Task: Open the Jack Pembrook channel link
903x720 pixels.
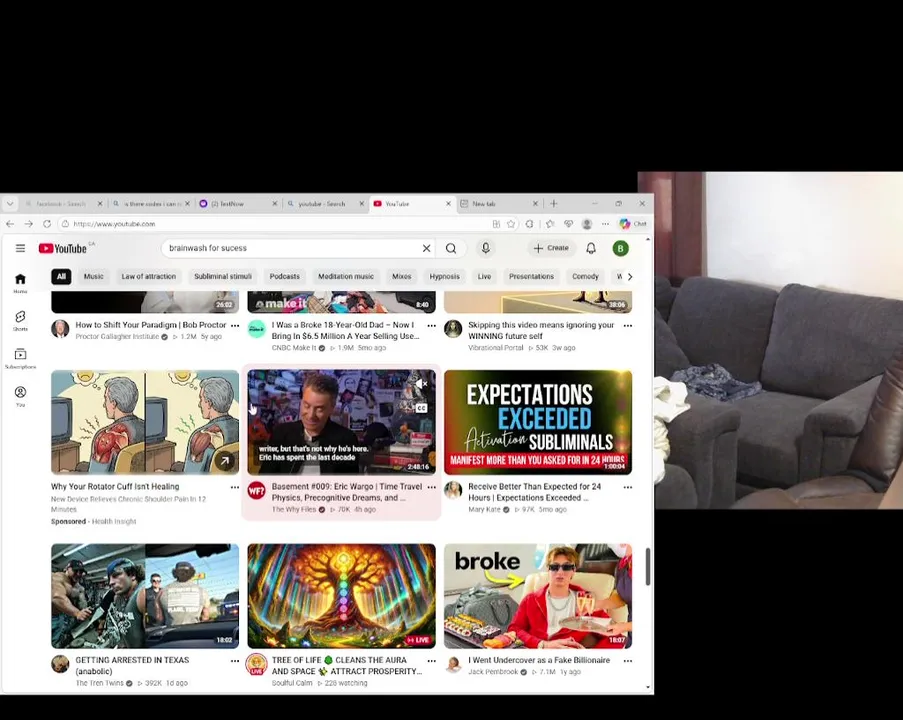Action: [x=493, y=672]
